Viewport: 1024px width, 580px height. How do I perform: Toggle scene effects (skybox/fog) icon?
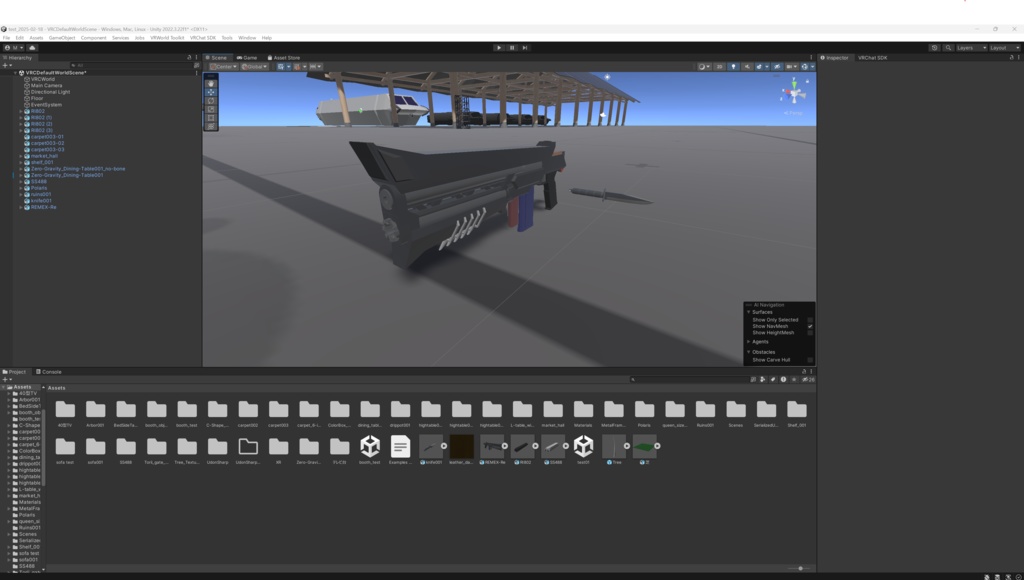click(x=760, y=67)
